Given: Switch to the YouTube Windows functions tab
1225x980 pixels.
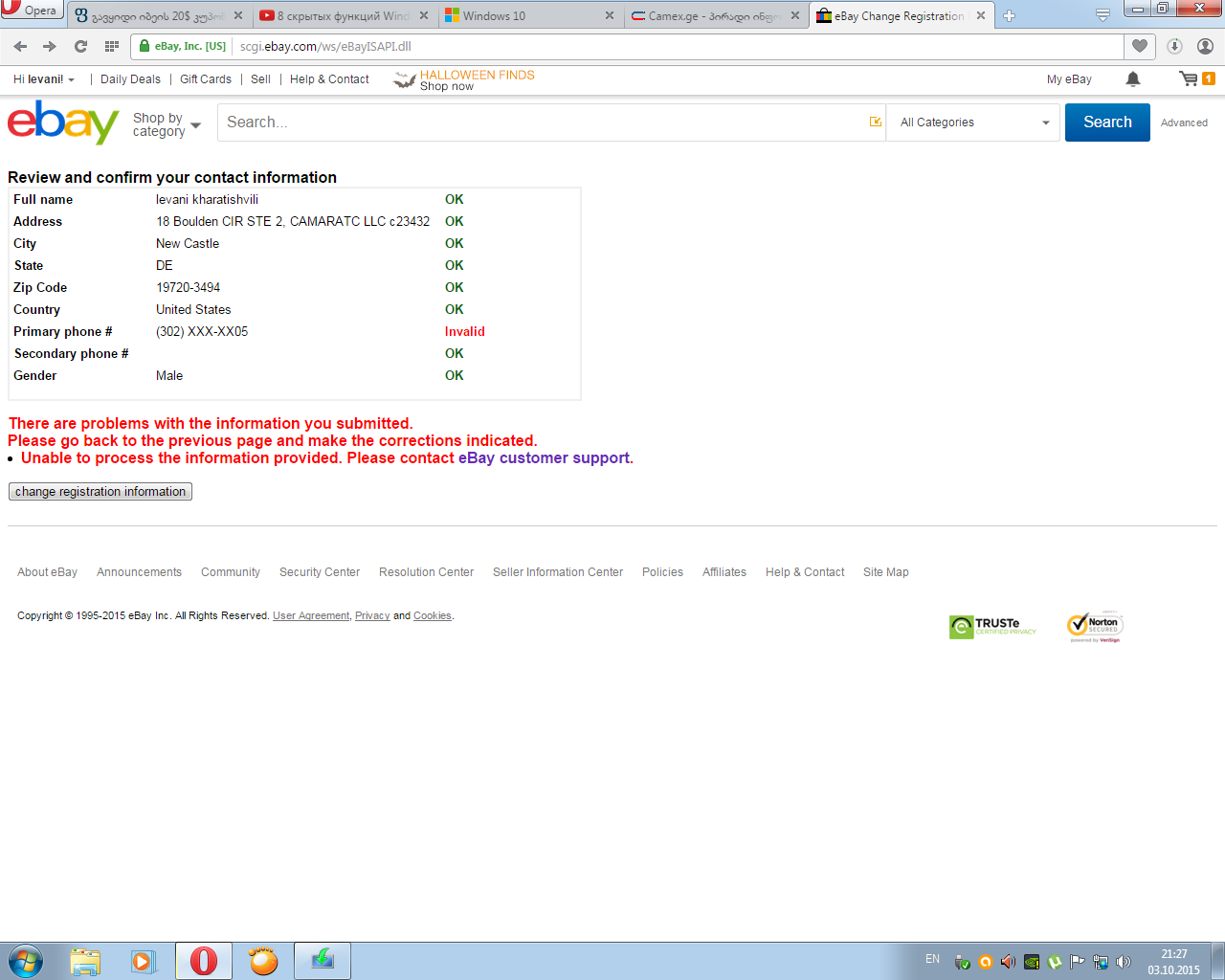Looking at the screenshot, I should coord(344,15).
